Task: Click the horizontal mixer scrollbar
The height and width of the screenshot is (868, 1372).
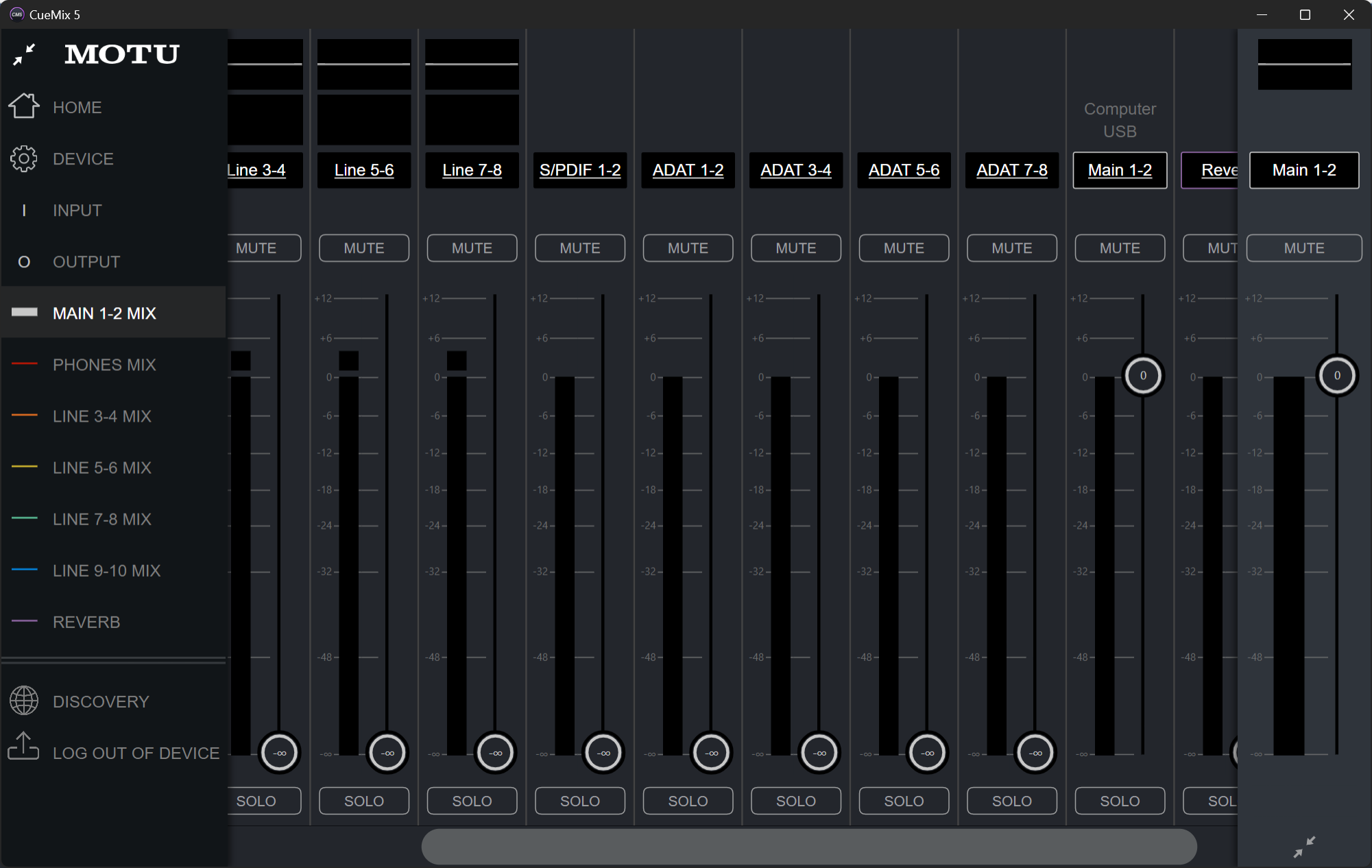Action: coord(809,846)
